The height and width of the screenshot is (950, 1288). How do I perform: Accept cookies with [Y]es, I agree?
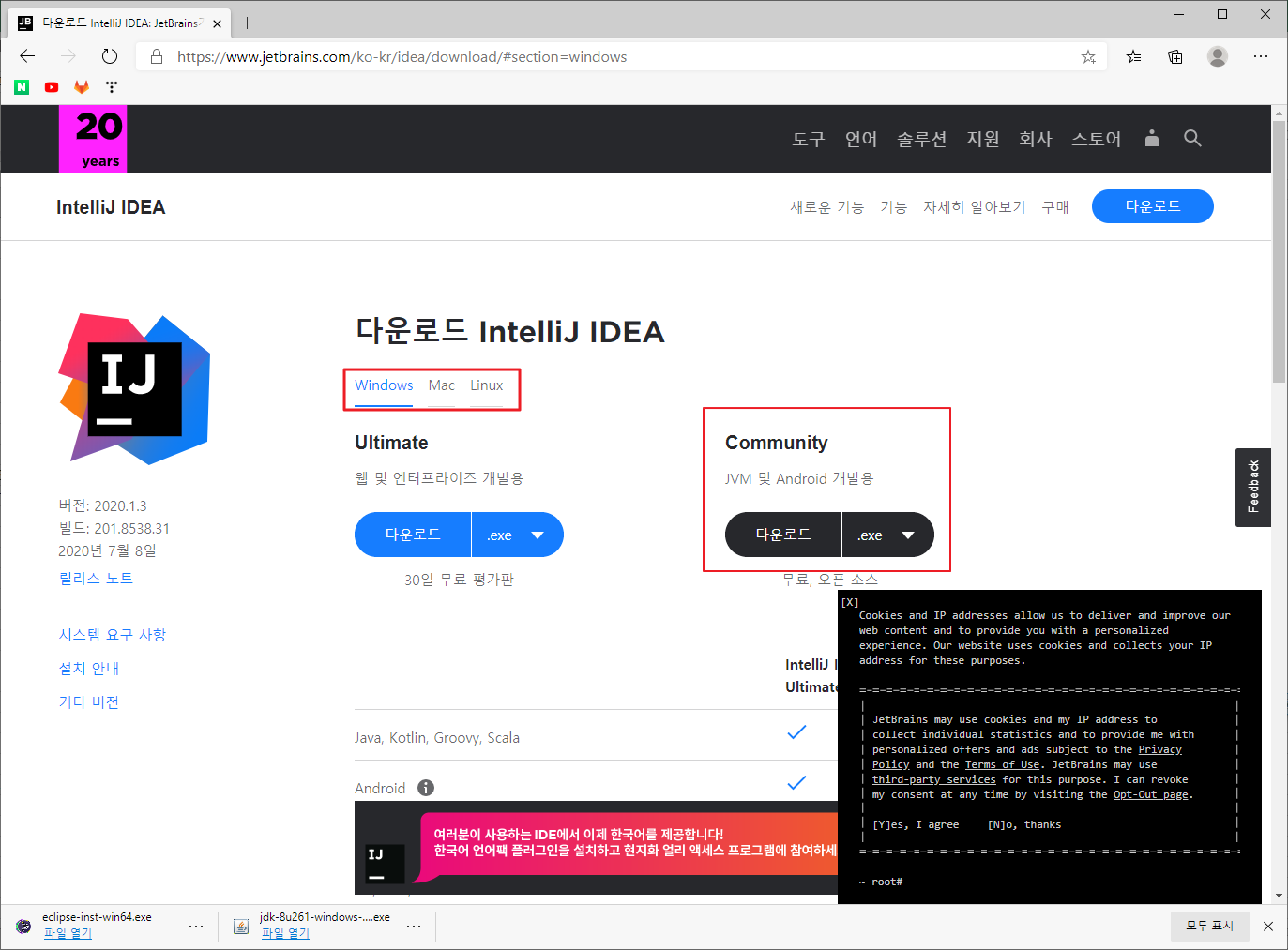[x=916, y=824]
